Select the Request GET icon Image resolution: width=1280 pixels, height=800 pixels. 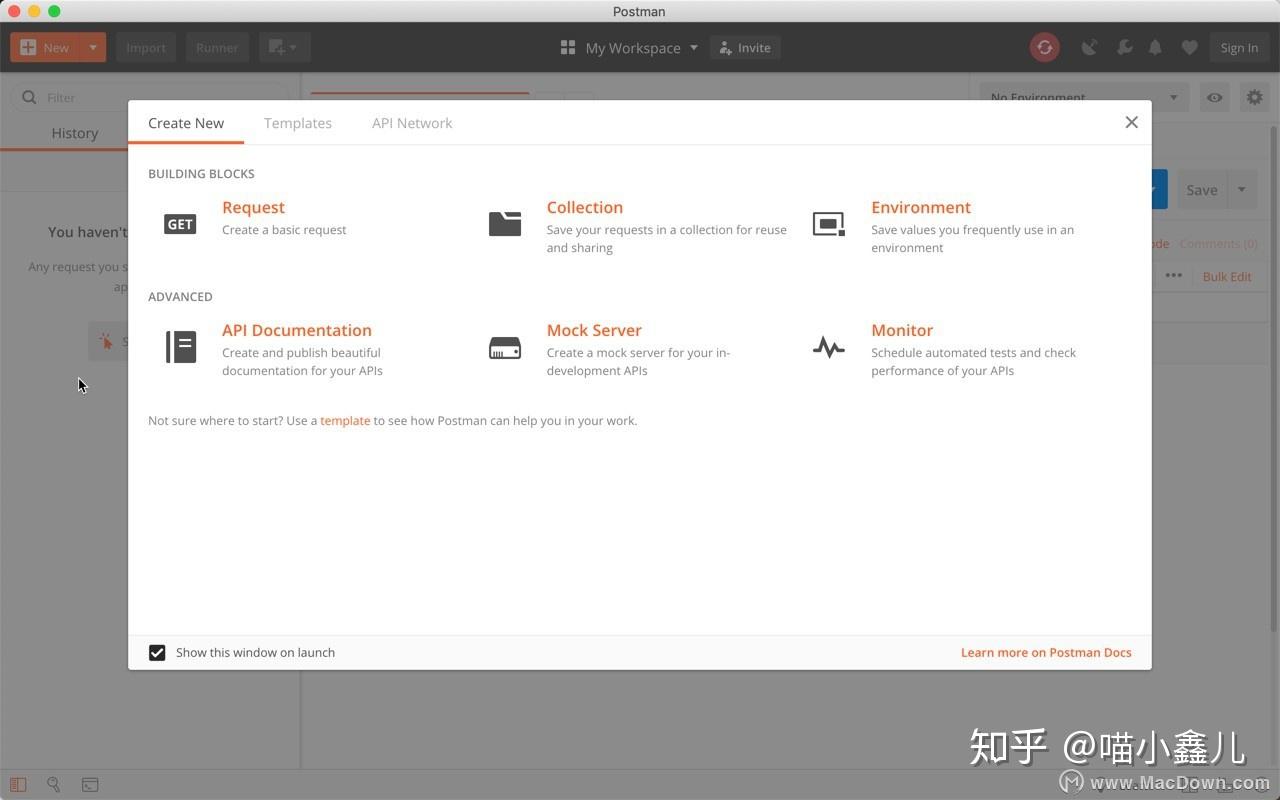tap(179, 223)
